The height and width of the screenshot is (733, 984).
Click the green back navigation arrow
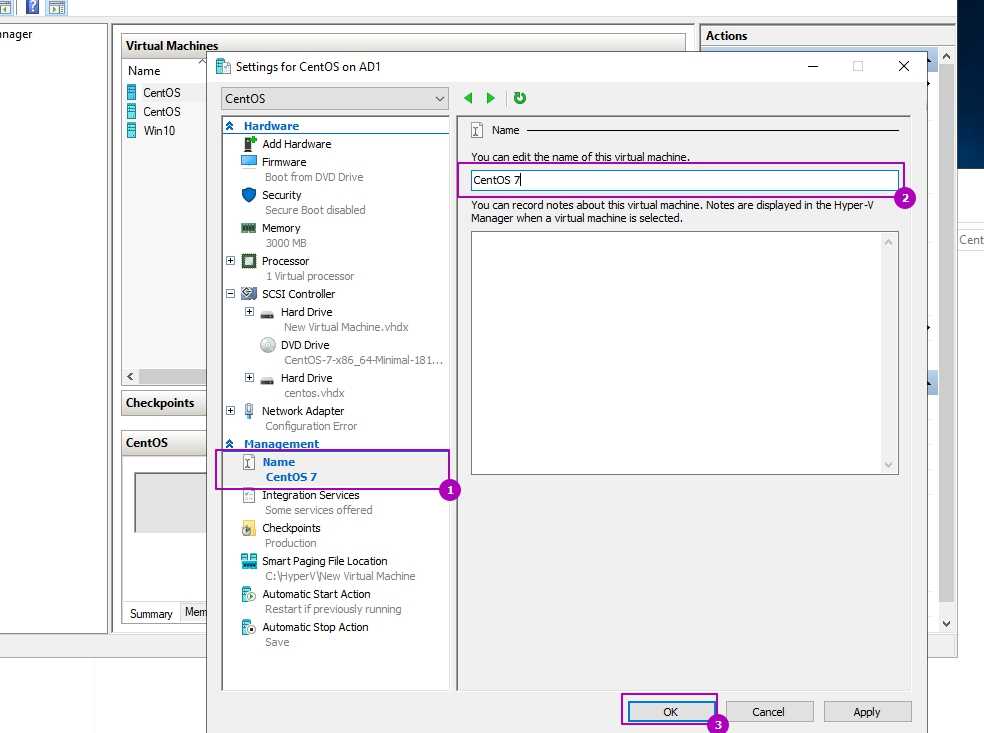[x=468, y=98]
